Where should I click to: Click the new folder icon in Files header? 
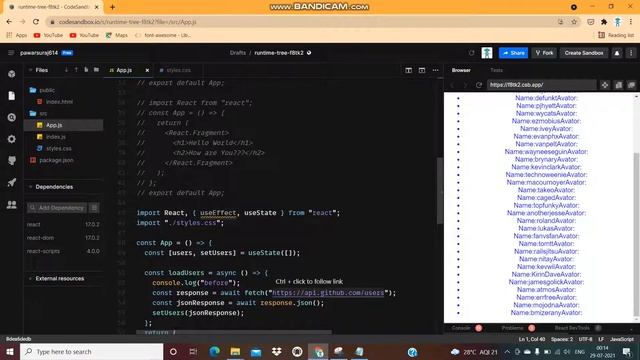point(96,70)
